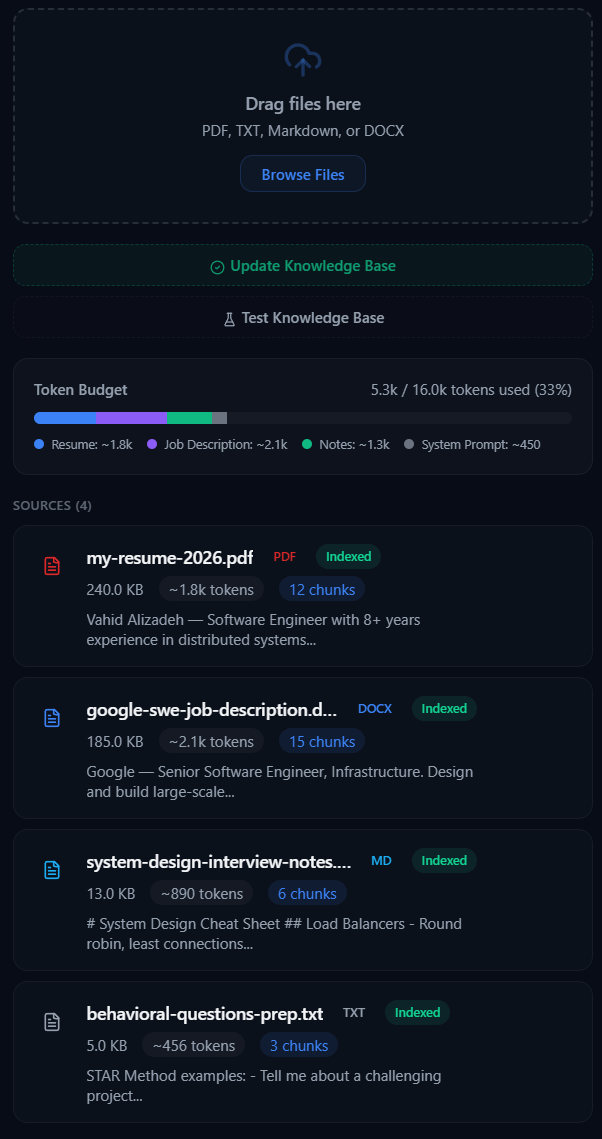Click the document icon beside google-swe-job-description
This screenshot has height=1139, width=602.
tap(51, 717)
